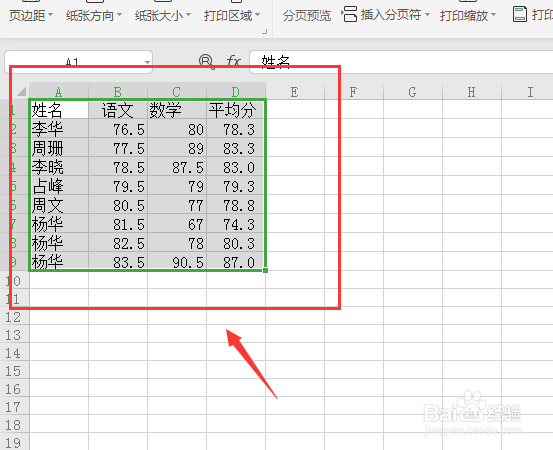Open the 纸张大小 paper size dropdown
This screenshot has width=553, height=450.
[163, 16]
